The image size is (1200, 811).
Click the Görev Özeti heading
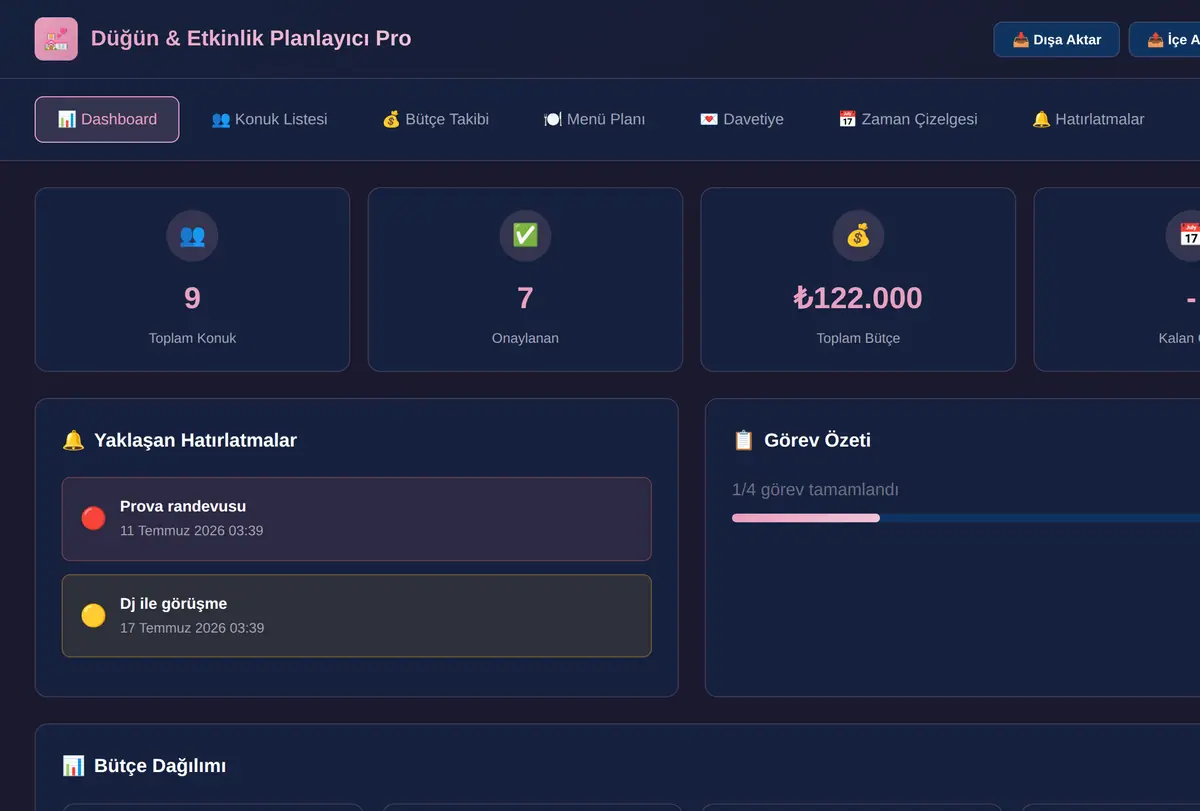[817, 440]
